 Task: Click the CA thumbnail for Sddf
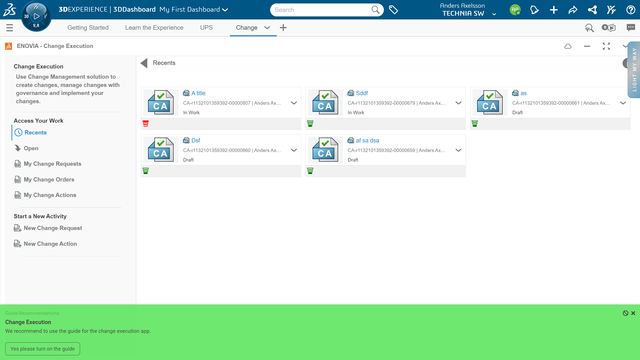(x=325, y=102)
